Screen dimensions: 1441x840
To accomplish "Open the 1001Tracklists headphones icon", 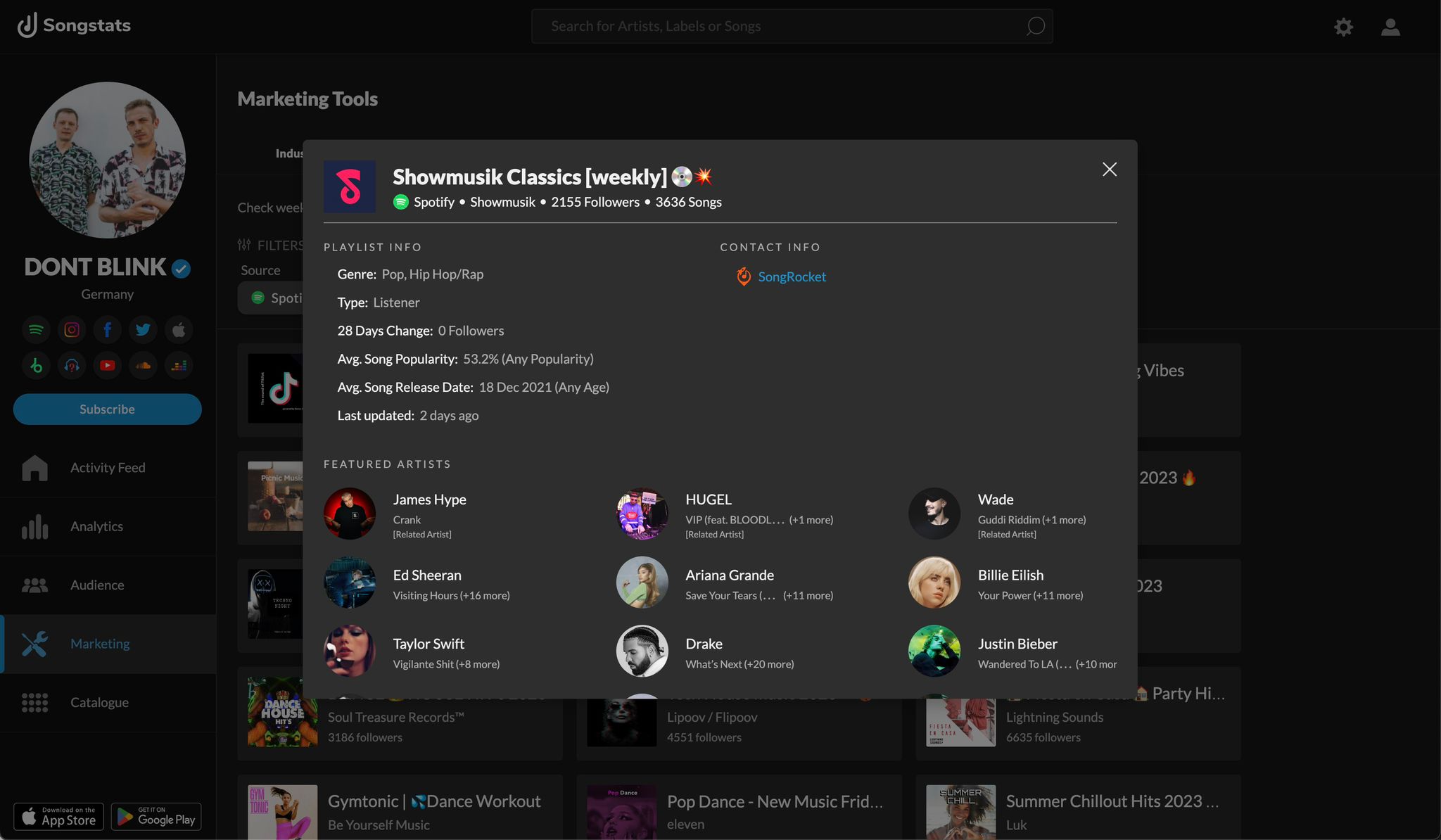I will pyautogui.click(x=72, y=365).
